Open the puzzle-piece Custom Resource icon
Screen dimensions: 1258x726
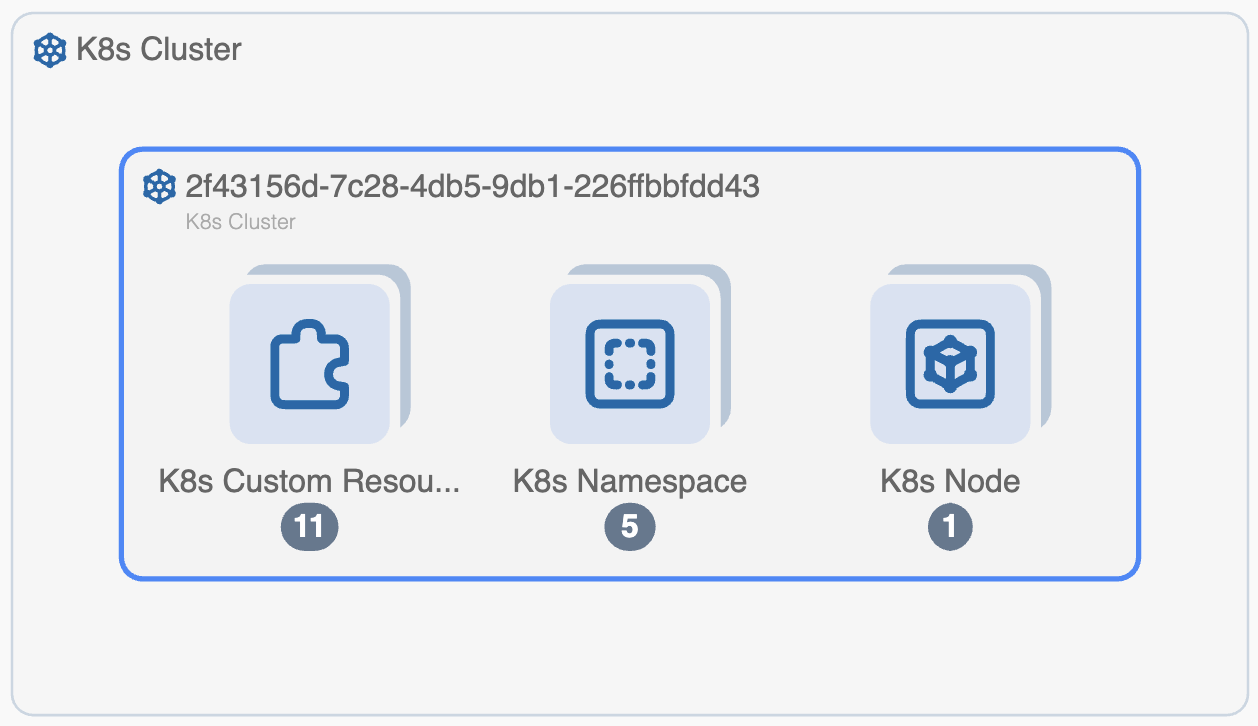[309, 364]
